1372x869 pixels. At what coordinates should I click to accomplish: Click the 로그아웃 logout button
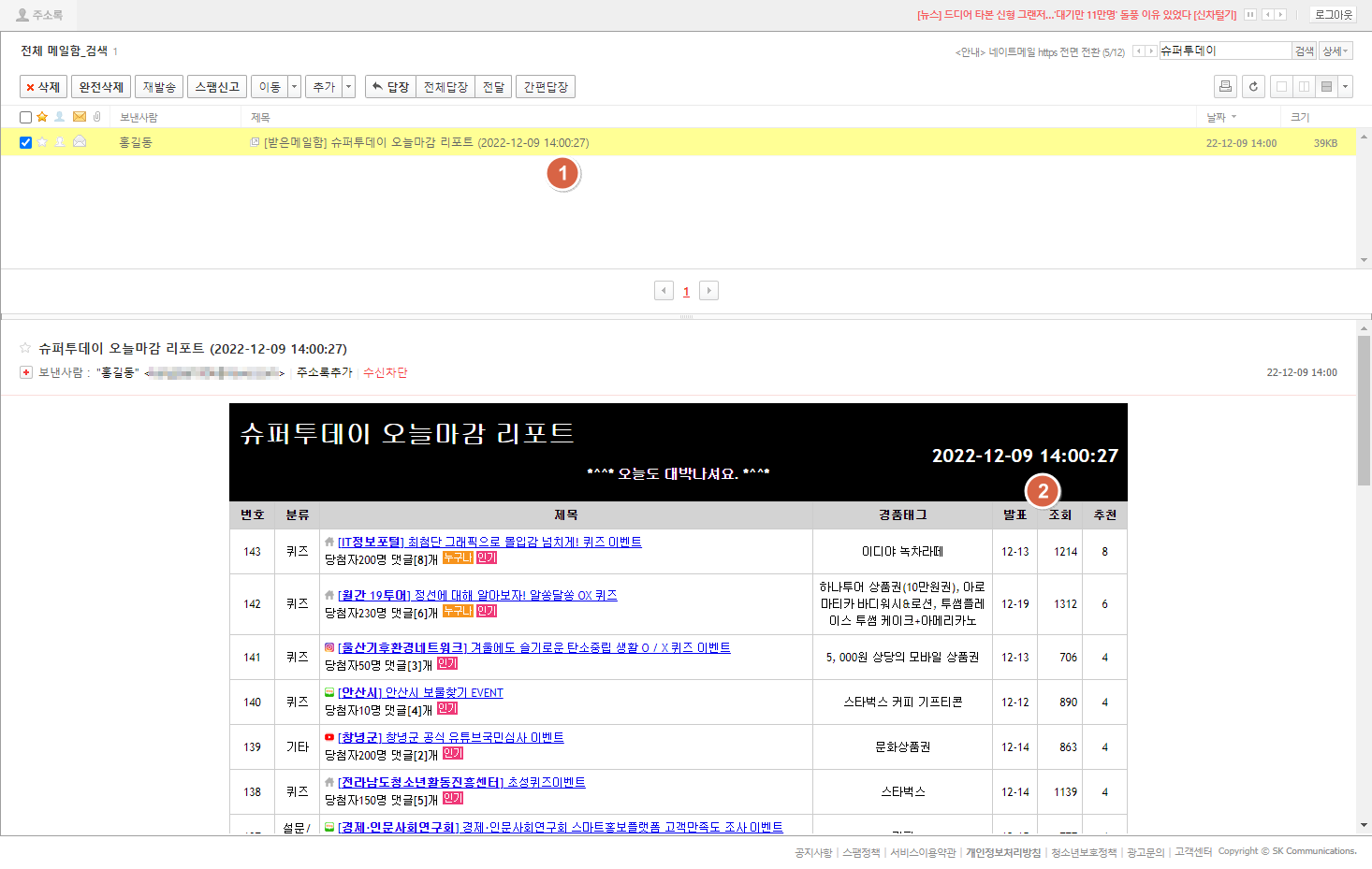tap(1334, 15)
